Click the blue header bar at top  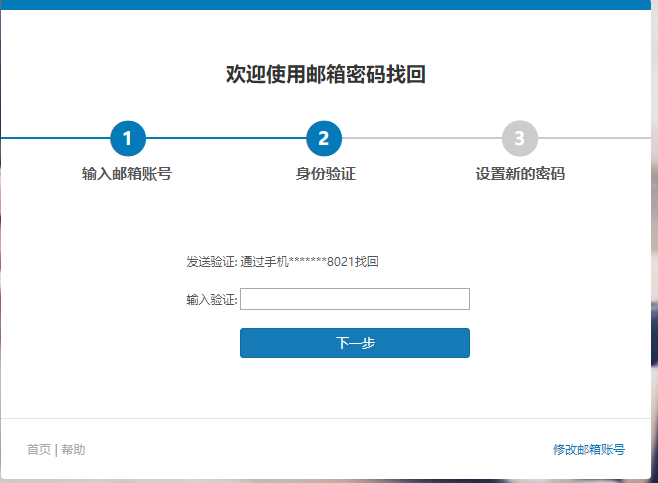(329, 4)
